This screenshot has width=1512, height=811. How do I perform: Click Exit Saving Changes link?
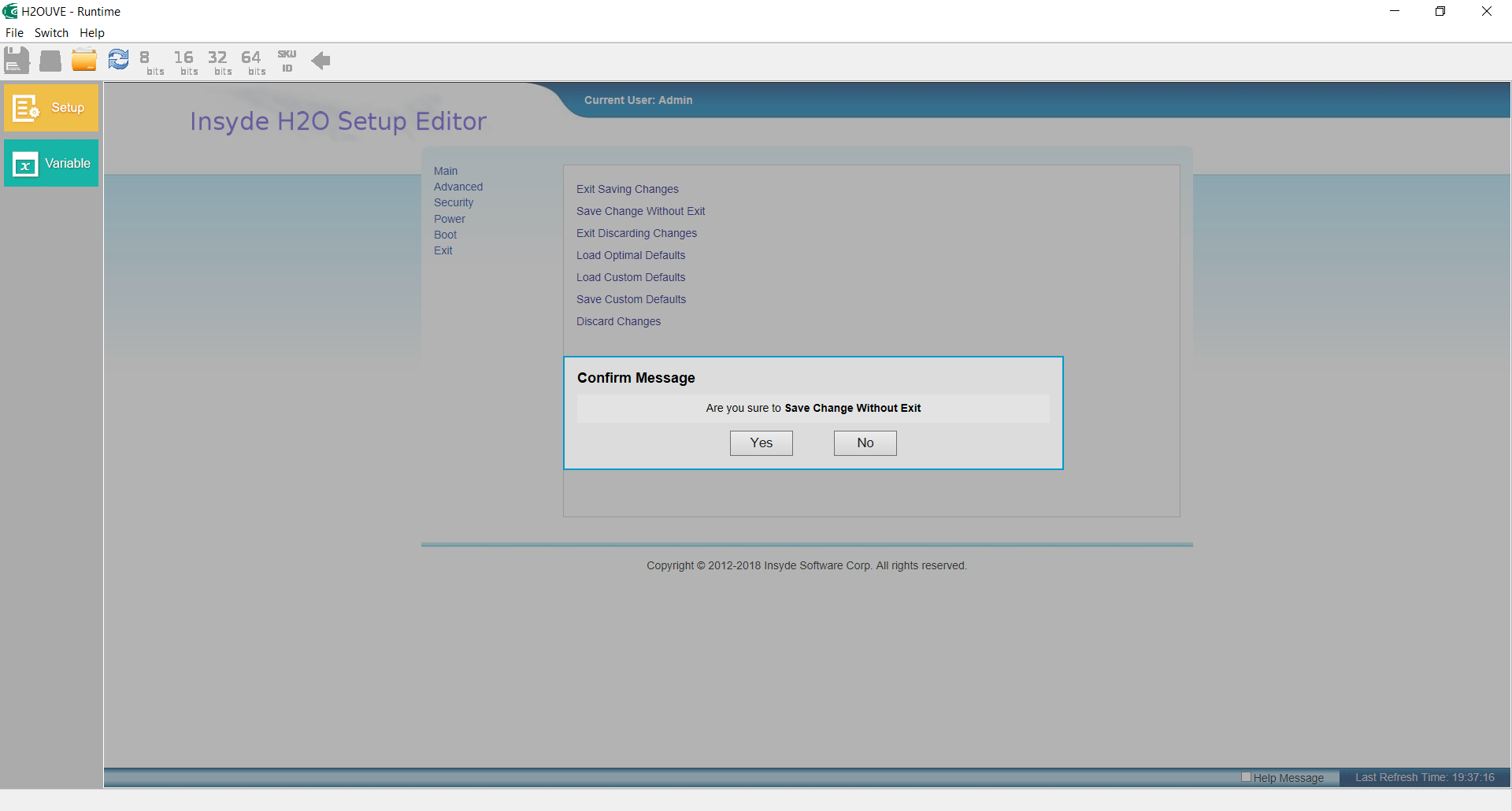click(x=628, y=189)
